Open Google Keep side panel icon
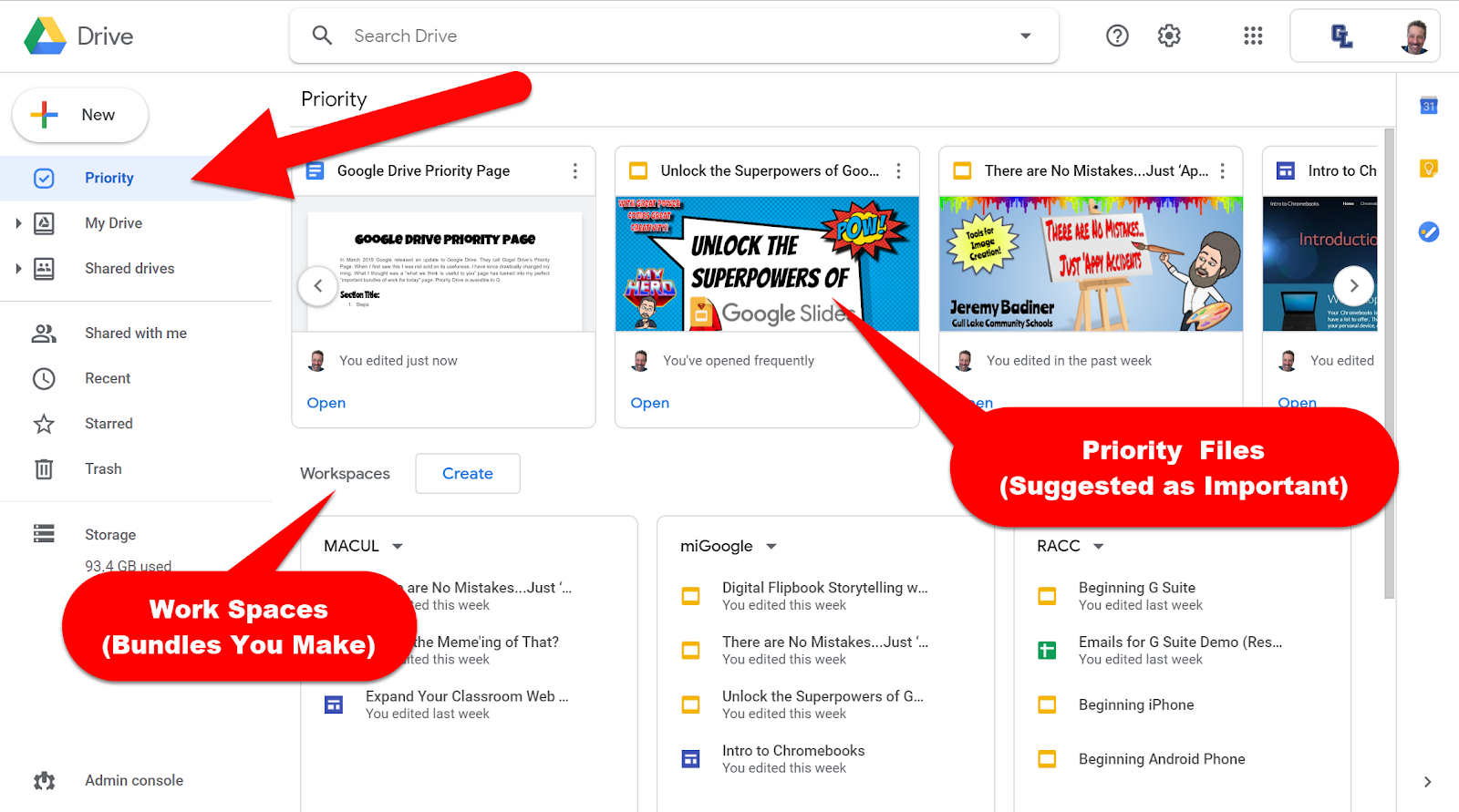1459x812 pixels. point(1429,169)
